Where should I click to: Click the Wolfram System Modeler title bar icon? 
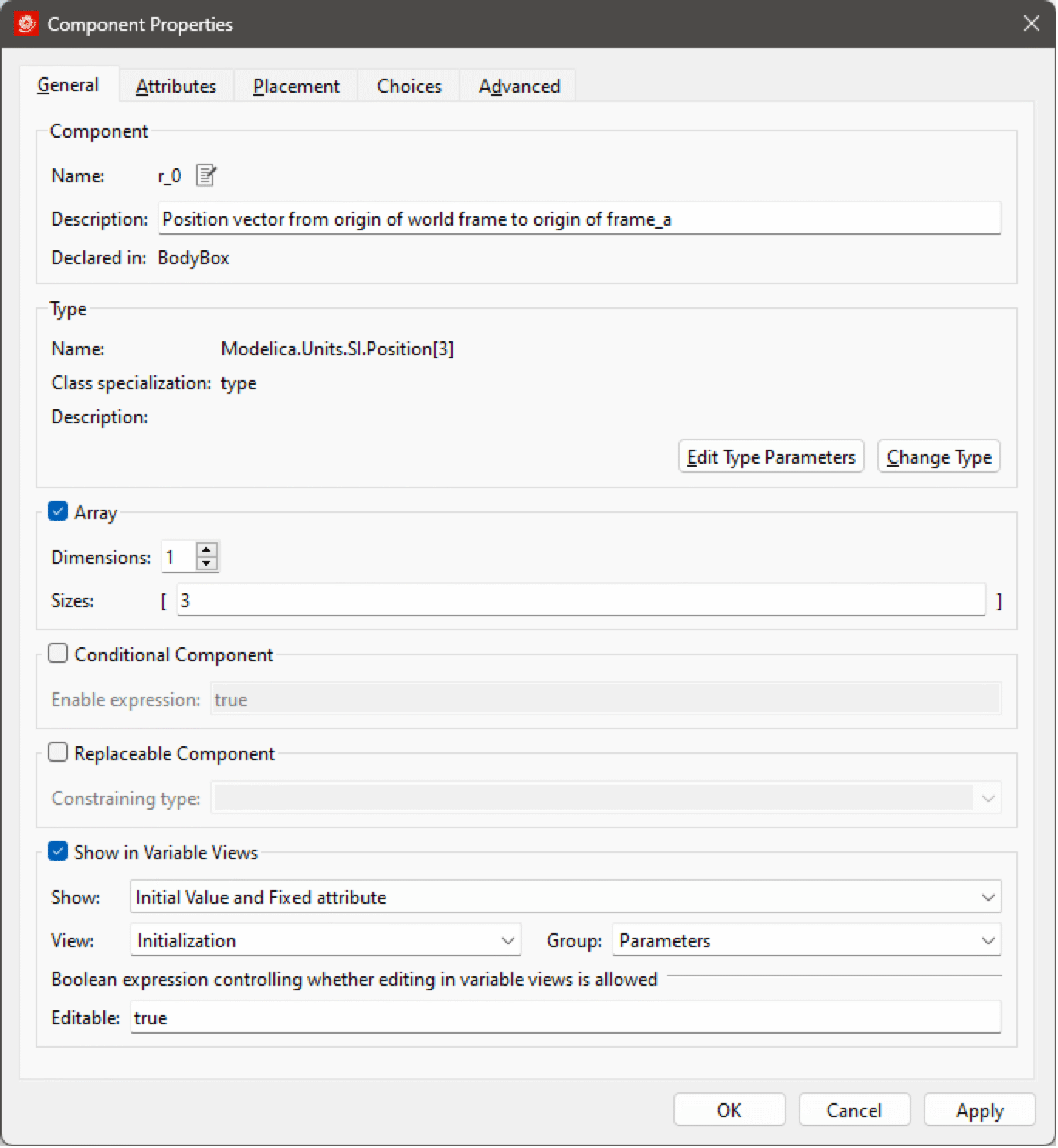(x=26, y=24)
